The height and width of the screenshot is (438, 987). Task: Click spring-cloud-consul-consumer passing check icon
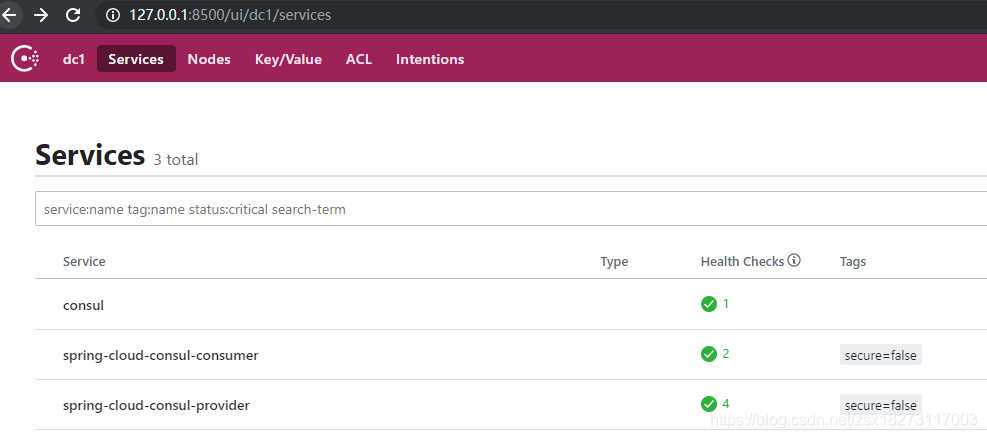709,354
